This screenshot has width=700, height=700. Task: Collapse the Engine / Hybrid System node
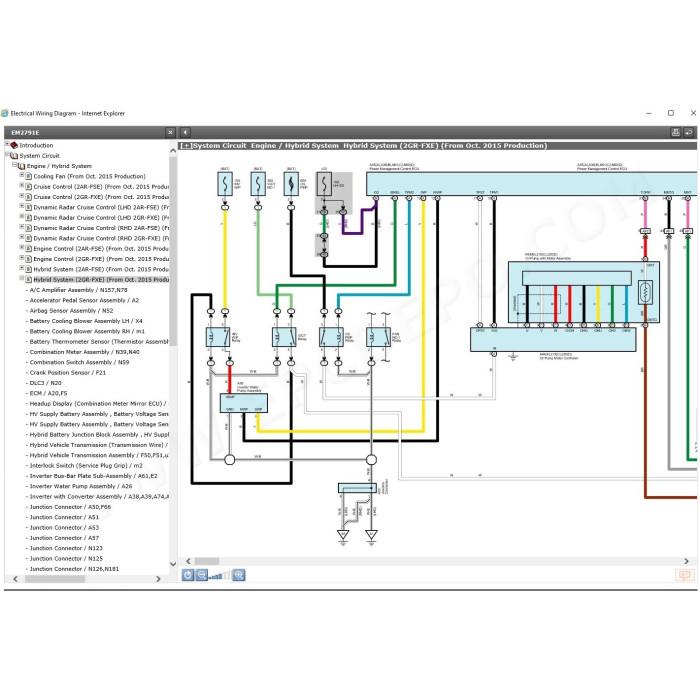click(x=14, y=165)
